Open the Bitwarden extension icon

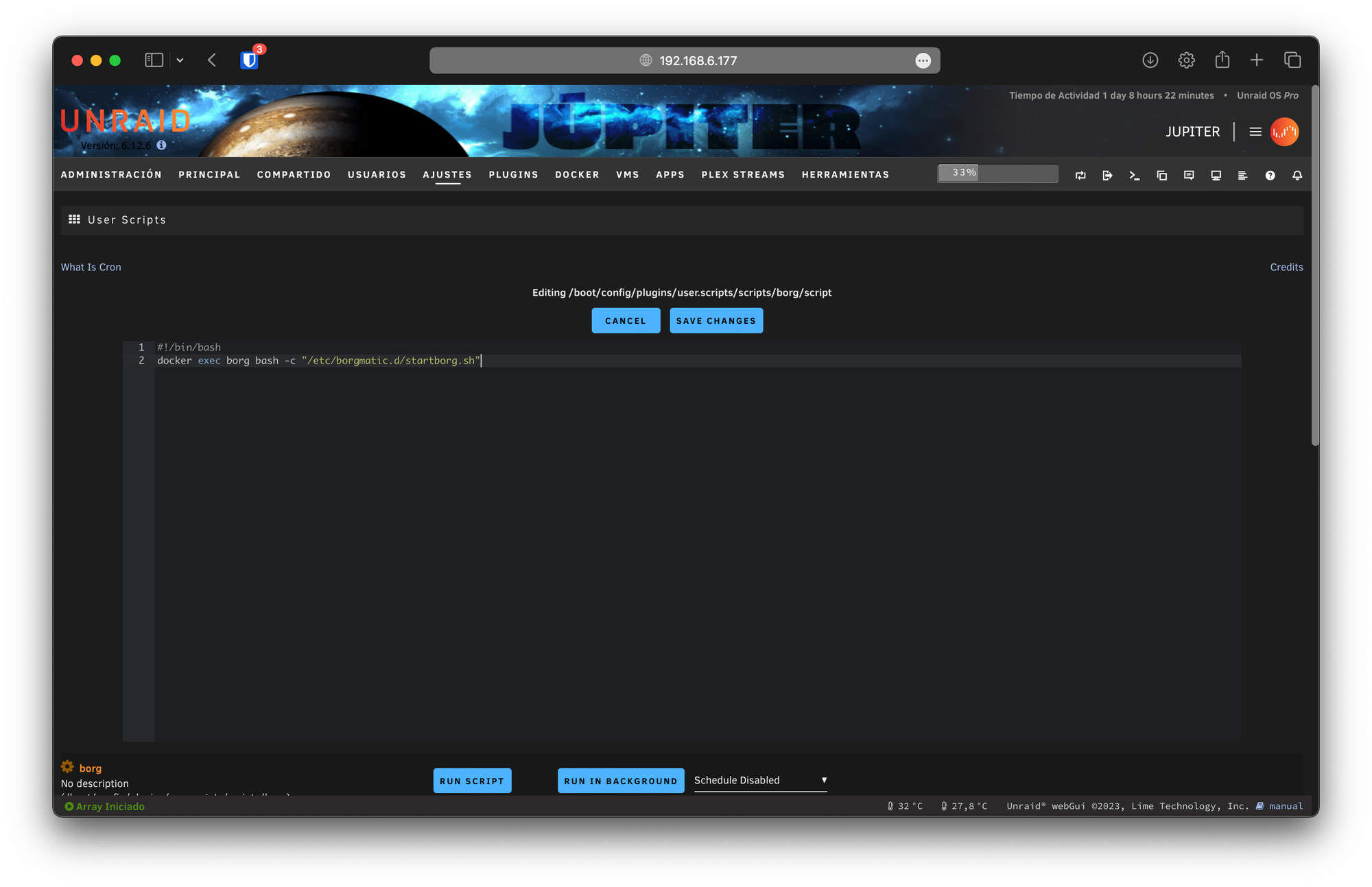(x=249, y=60)
